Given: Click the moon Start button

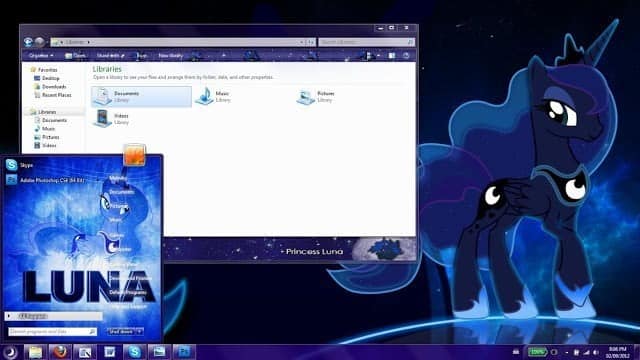Looking at the screenshot, I should point(9,352).
